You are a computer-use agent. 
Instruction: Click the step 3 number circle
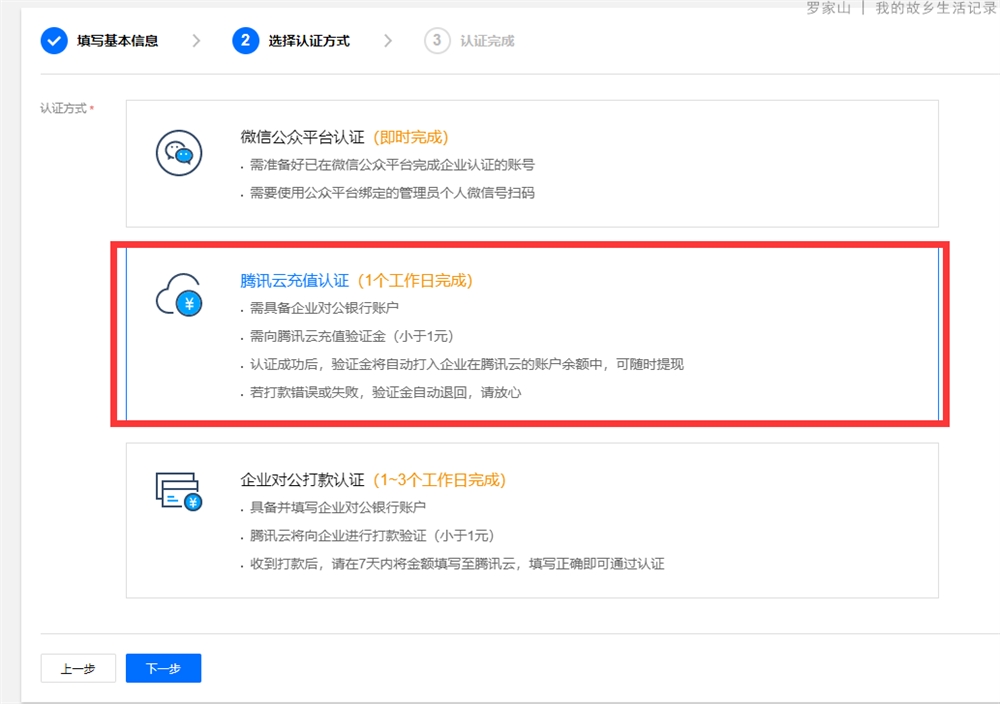click(437, 41)
